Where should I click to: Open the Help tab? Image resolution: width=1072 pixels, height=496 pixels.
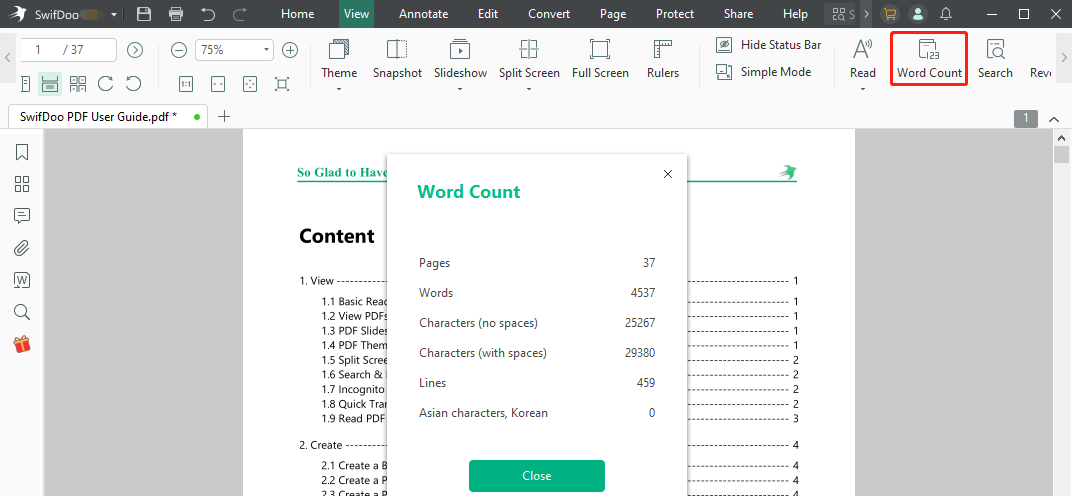(x=795, y=14)
